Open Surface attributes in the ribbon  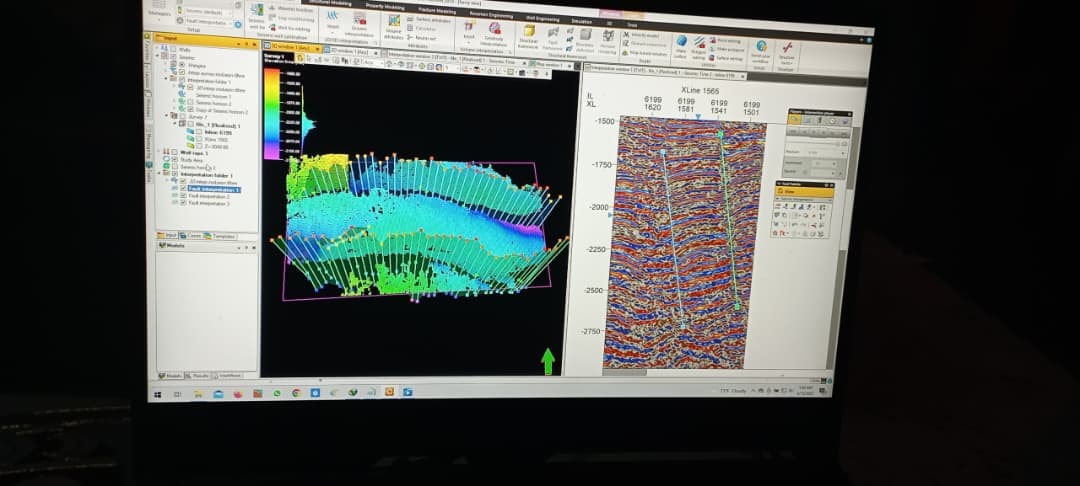428,21
